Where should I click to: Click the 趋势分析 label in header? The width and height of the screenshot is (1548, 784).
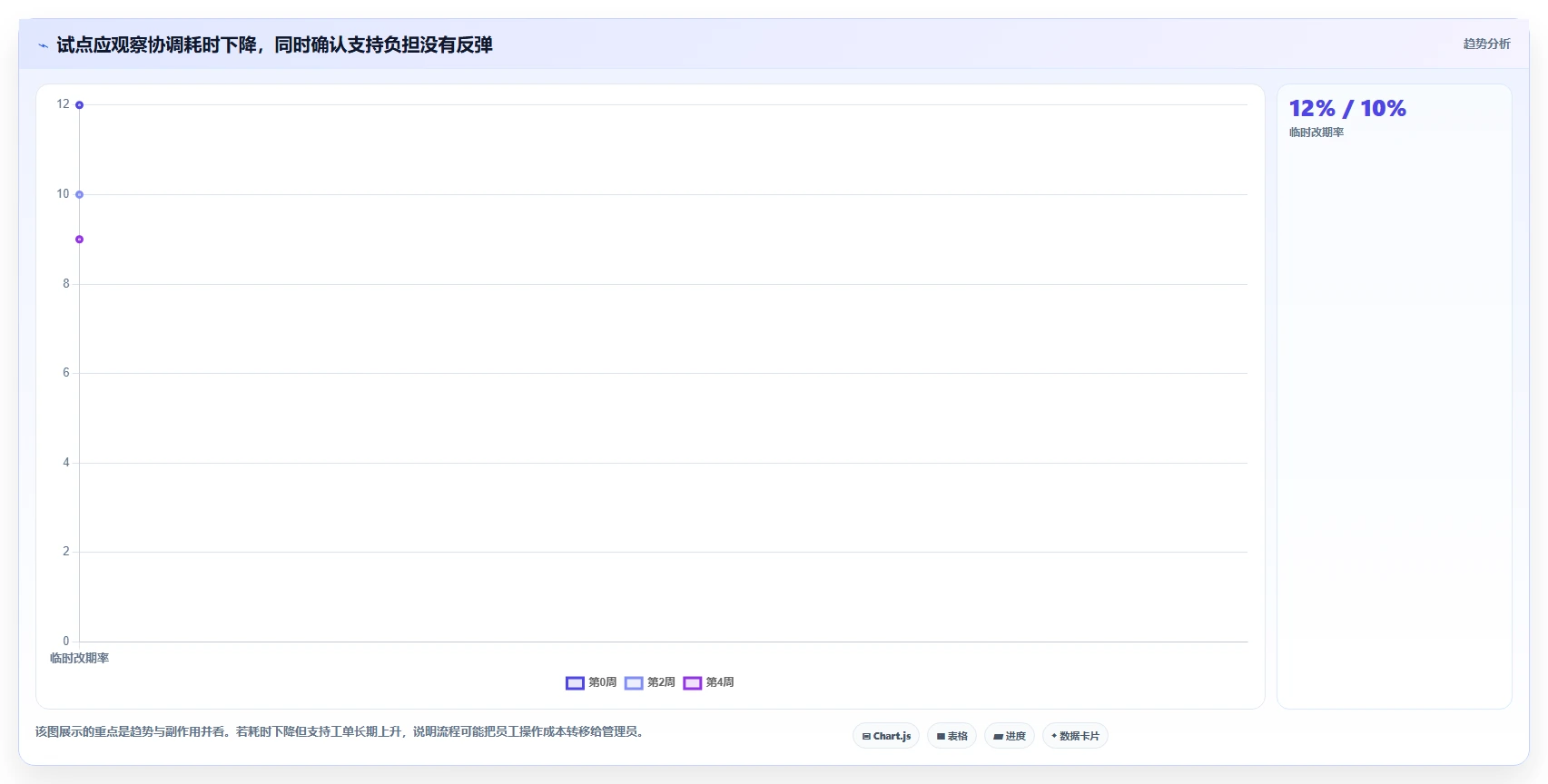[1486, 44]
